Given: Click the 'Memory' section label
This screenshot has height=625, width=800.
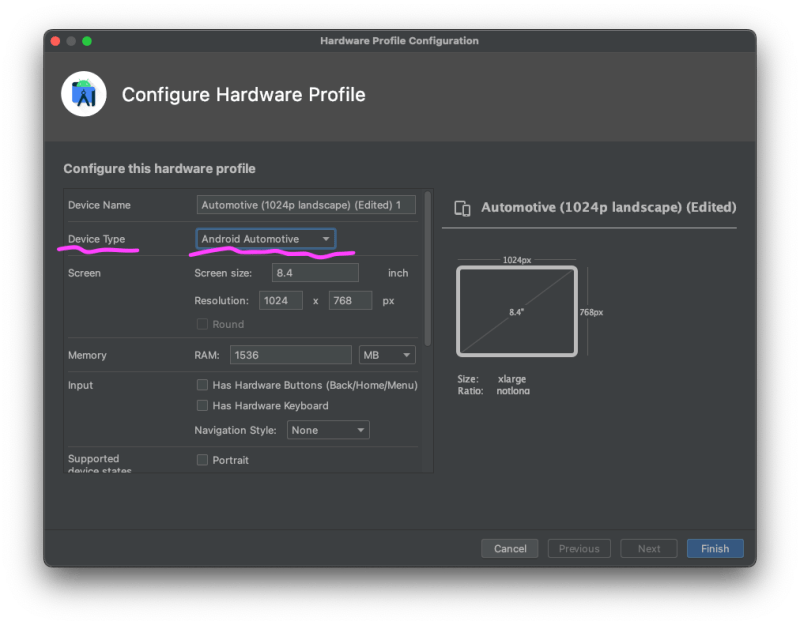Looking at the screenshot, I should click(87, 355).
